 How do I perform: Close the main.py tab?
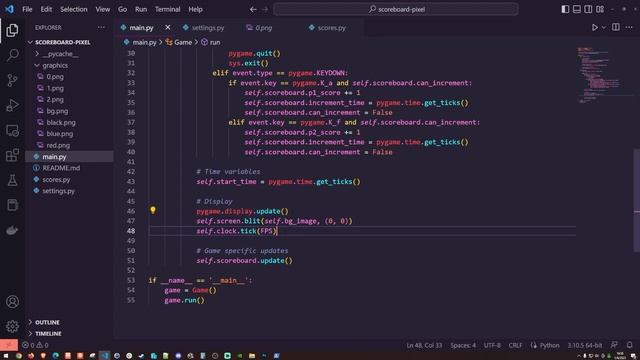click(168, 27)
